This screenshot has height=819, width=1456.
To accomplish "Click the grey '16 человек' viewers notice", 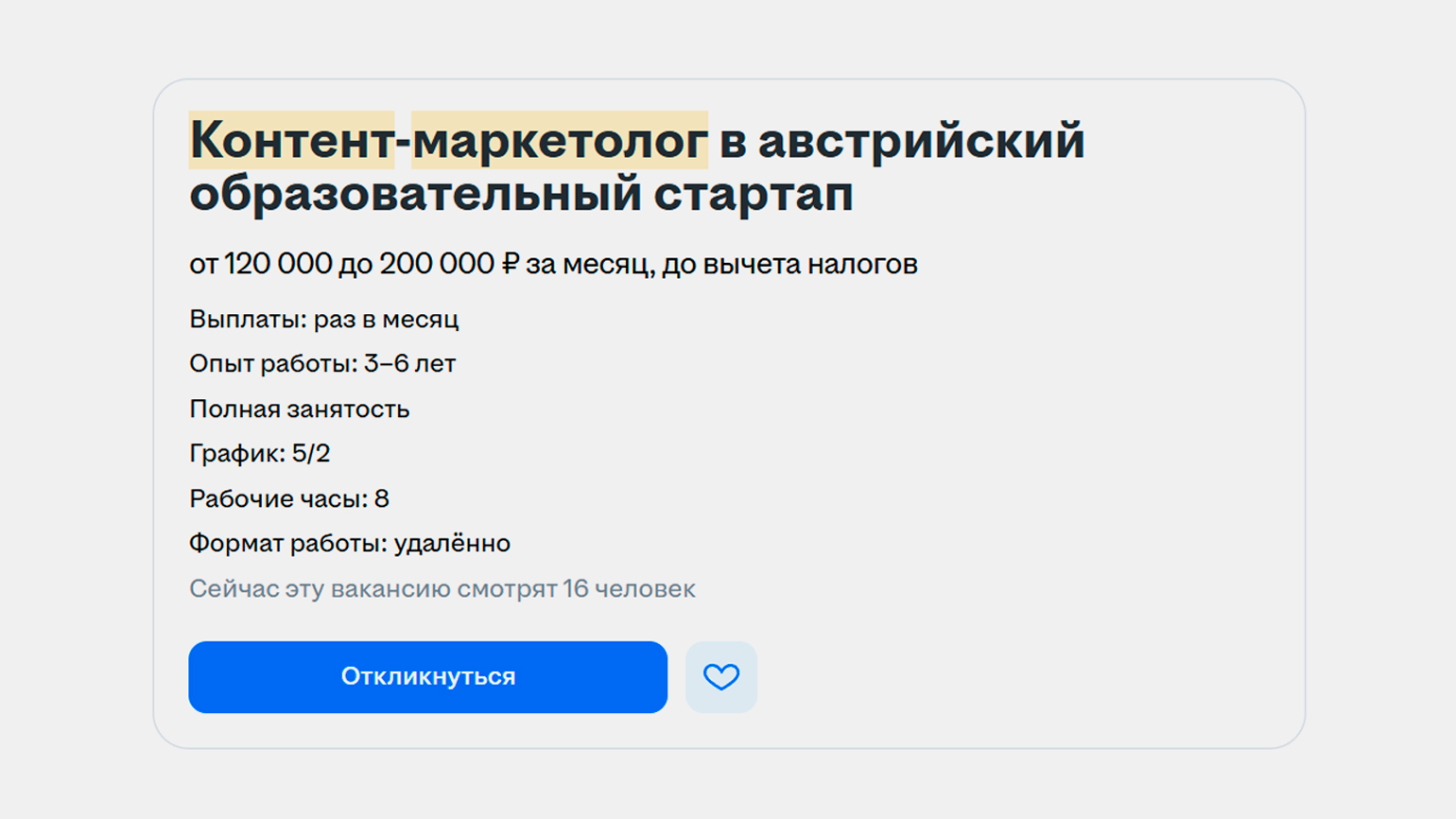I will pyautogui.click(x=442, y=589).
